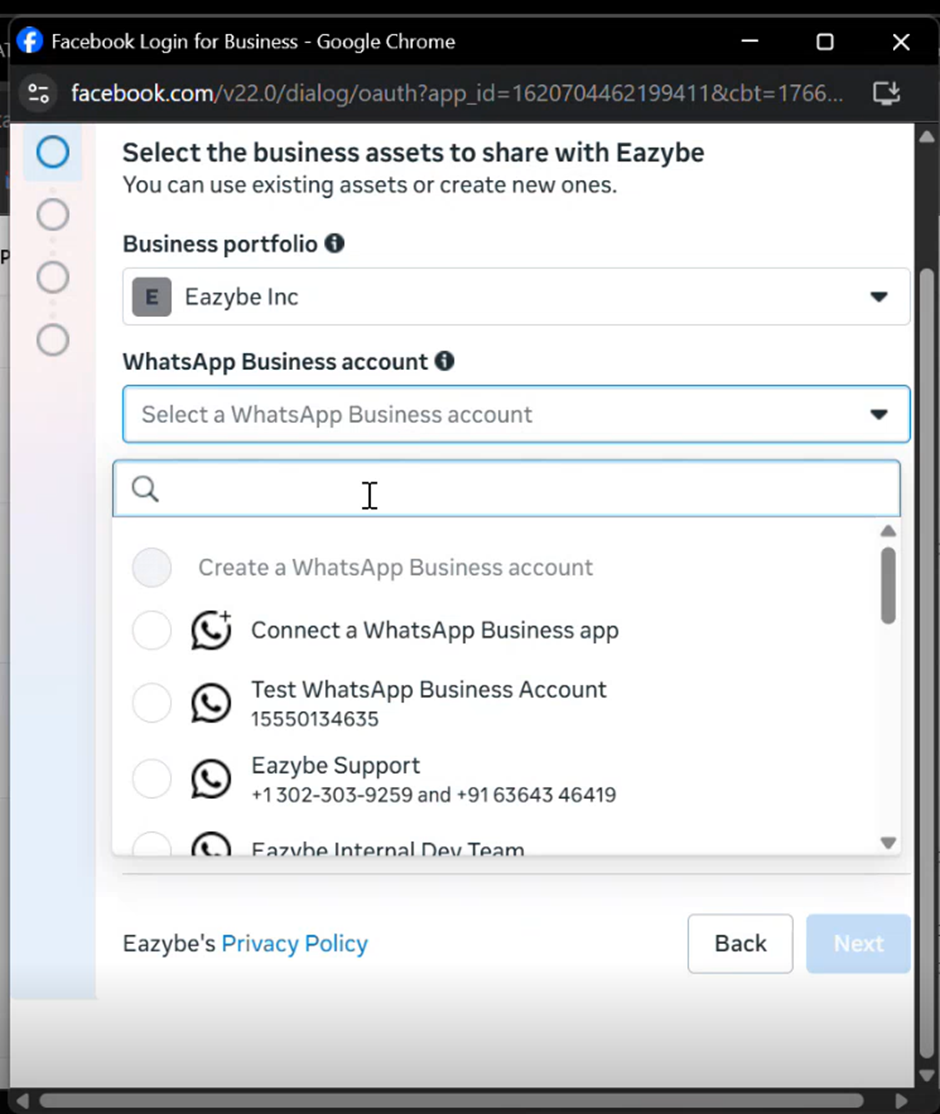Click WhatsApp icon beside Connect a WhatsApp Business app

click(212, 630)
